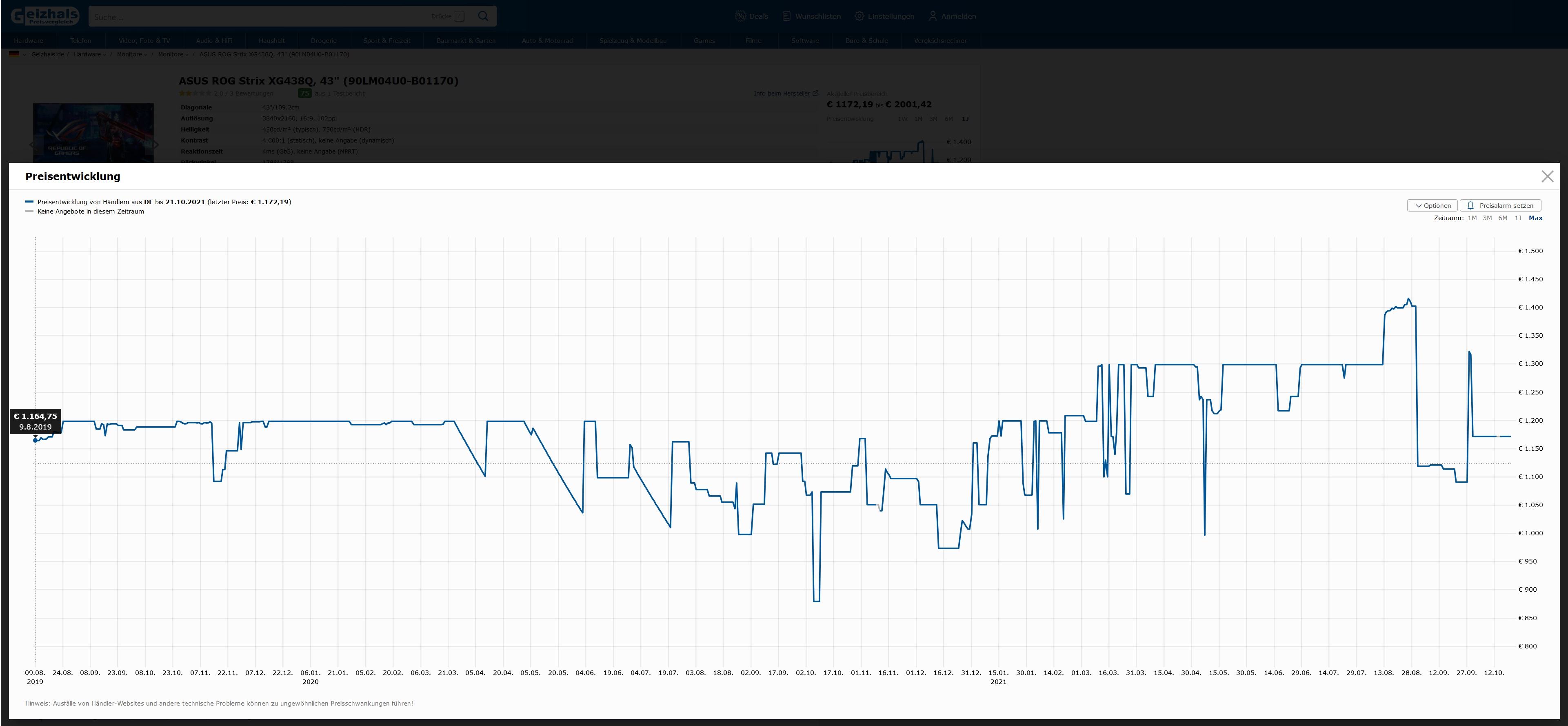The width and height of the screenshot is (1568, 726).
Task: Open the Filme category
Action: [x=753, y=41]
